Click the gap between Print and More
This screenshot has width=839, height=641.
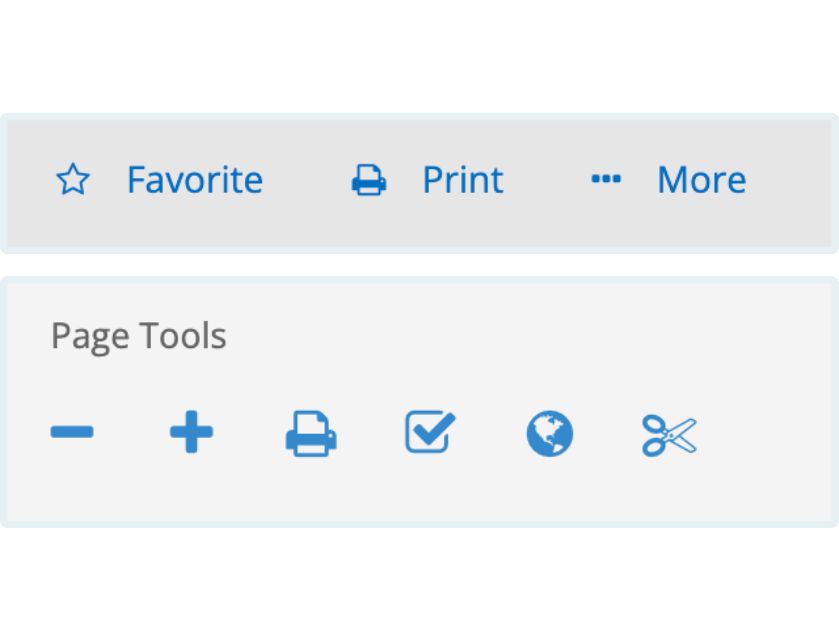pos(547,181)
